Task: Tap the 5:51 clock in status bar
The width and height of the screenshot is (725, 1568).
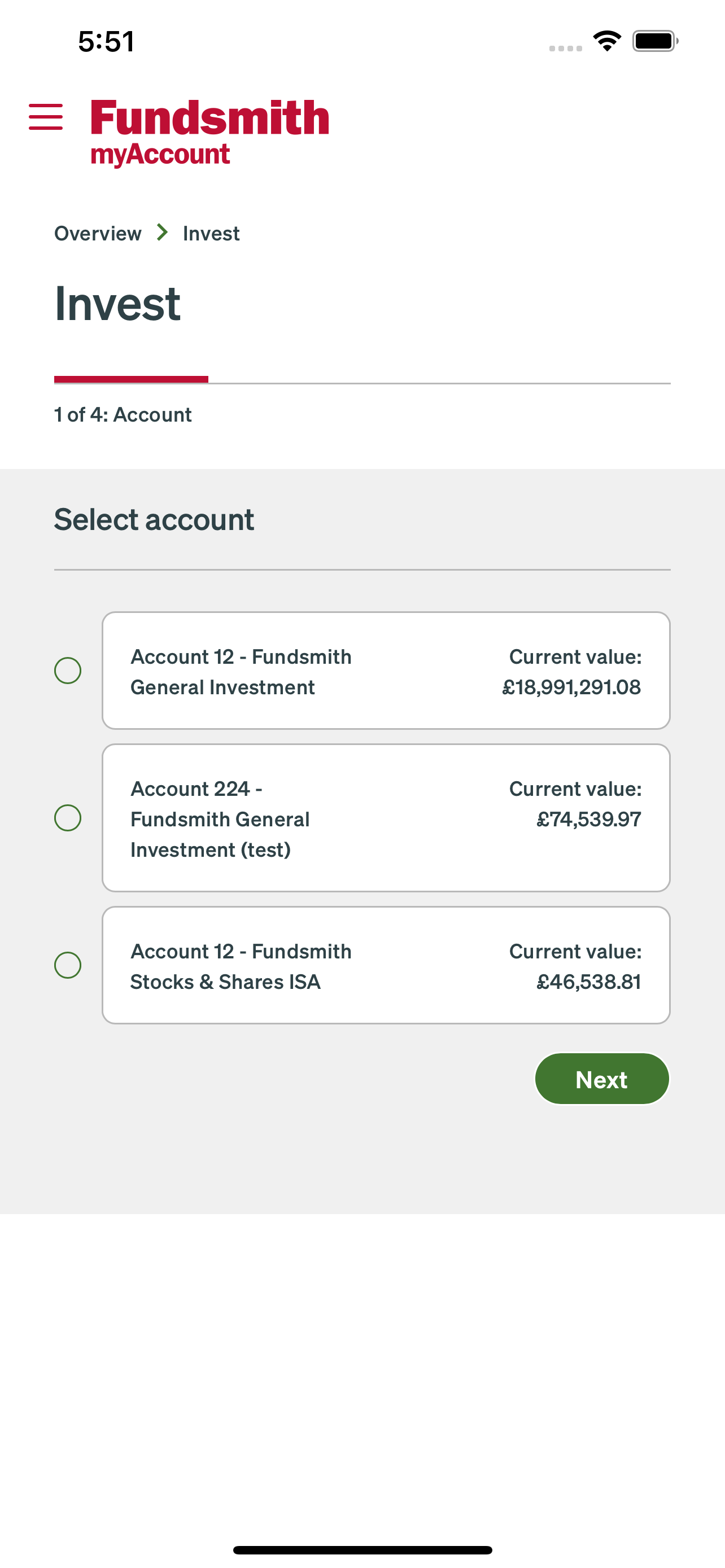Action: tap(106, 41)
